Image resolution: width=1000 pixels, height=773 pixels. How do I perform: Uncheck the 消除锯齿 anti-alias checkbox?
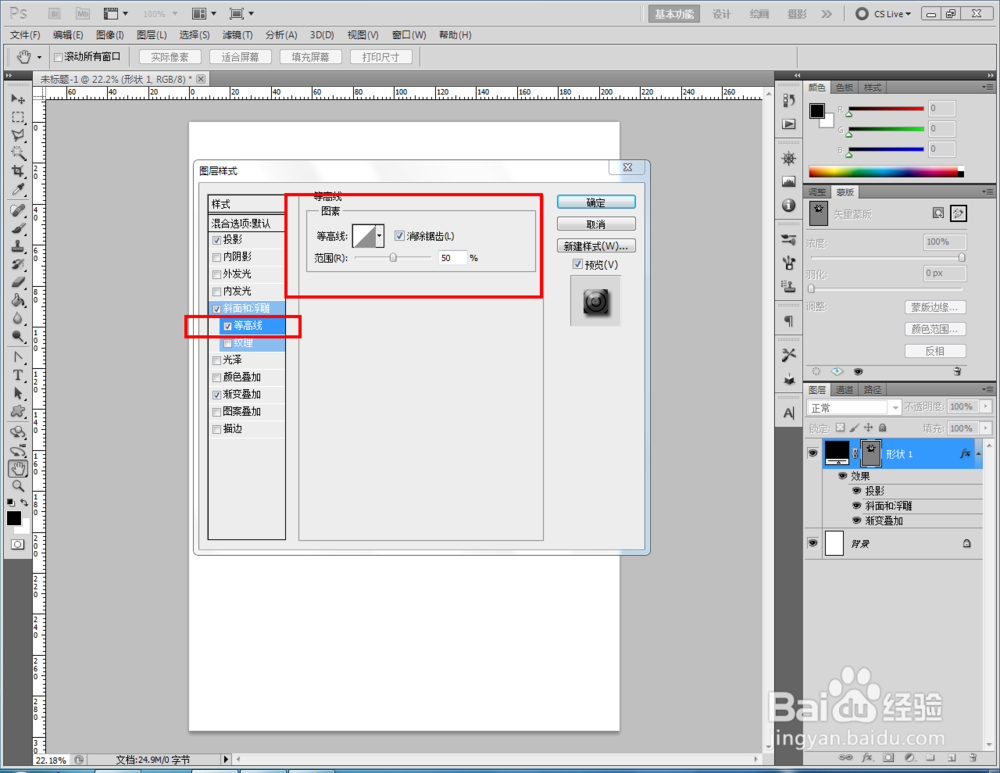(399, 236)
